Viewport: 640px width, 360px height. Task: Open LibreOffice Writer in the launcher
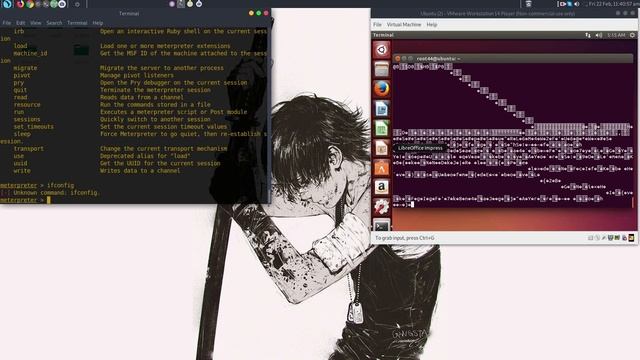pyautogui.click(x=381, y=109)
